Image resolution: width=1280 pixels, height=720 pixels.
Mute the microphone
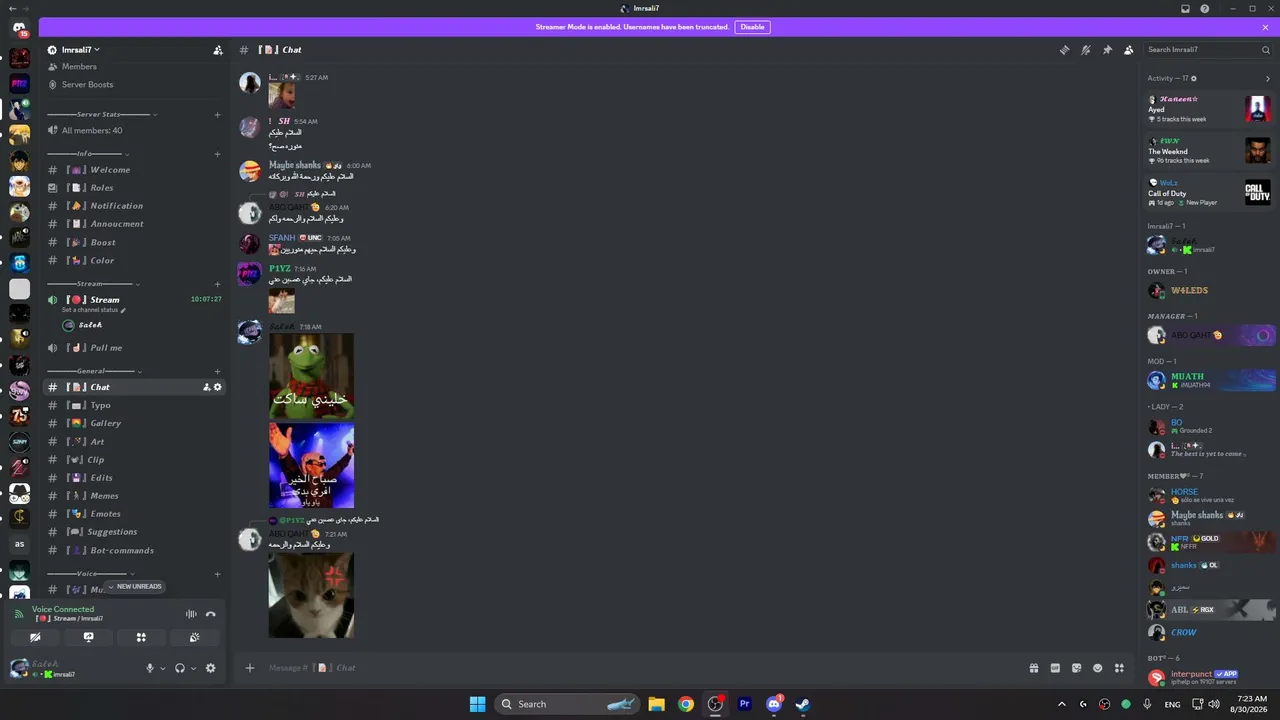(150, 668)
